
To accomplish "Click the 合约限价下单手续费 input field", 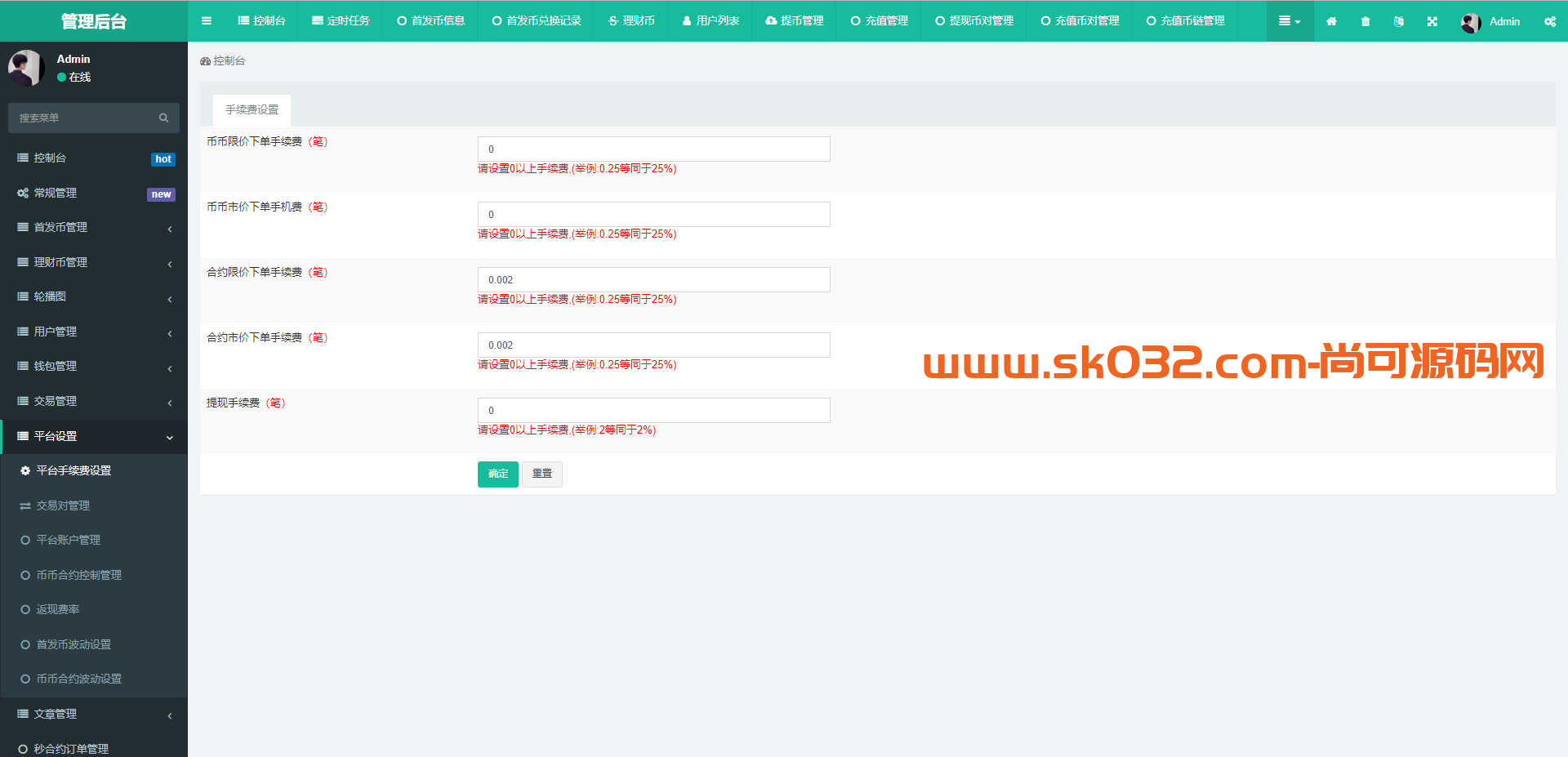I will 653,279.
